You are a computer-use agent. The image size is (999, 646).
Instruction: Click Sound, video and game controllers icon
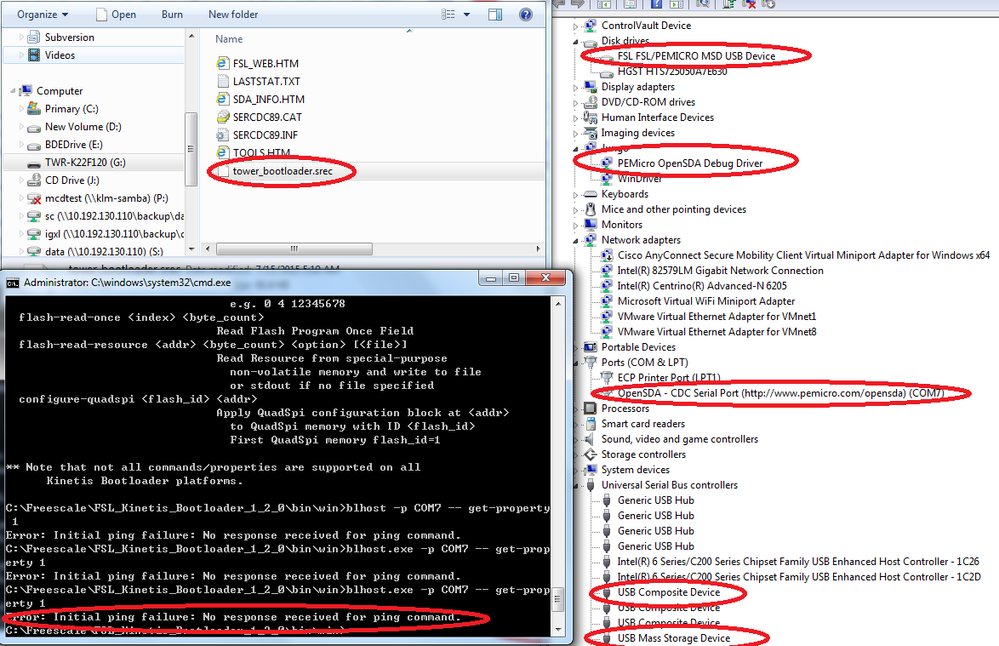[591, 438]
